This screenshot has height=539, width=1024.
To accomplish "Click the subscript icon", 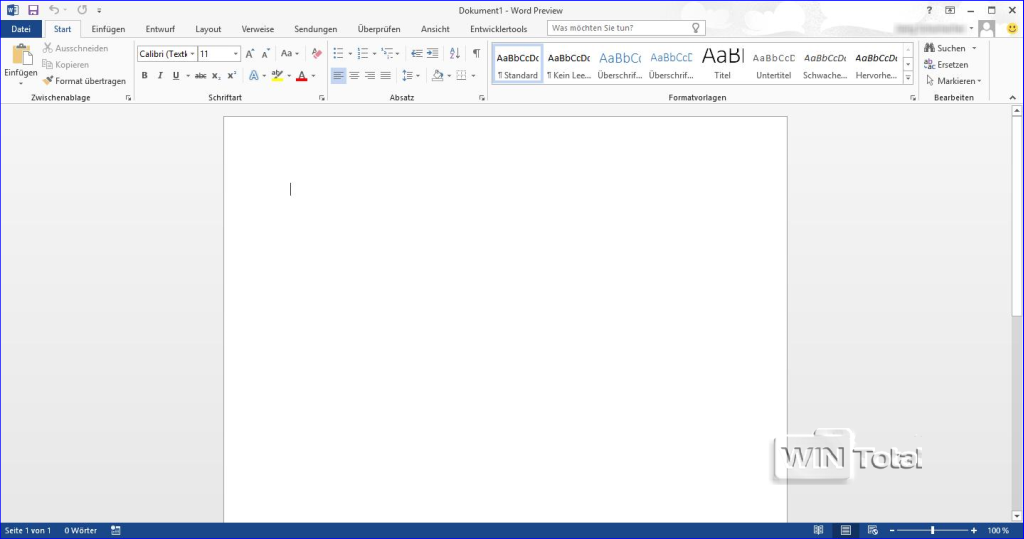I will [x=217, y=76].
